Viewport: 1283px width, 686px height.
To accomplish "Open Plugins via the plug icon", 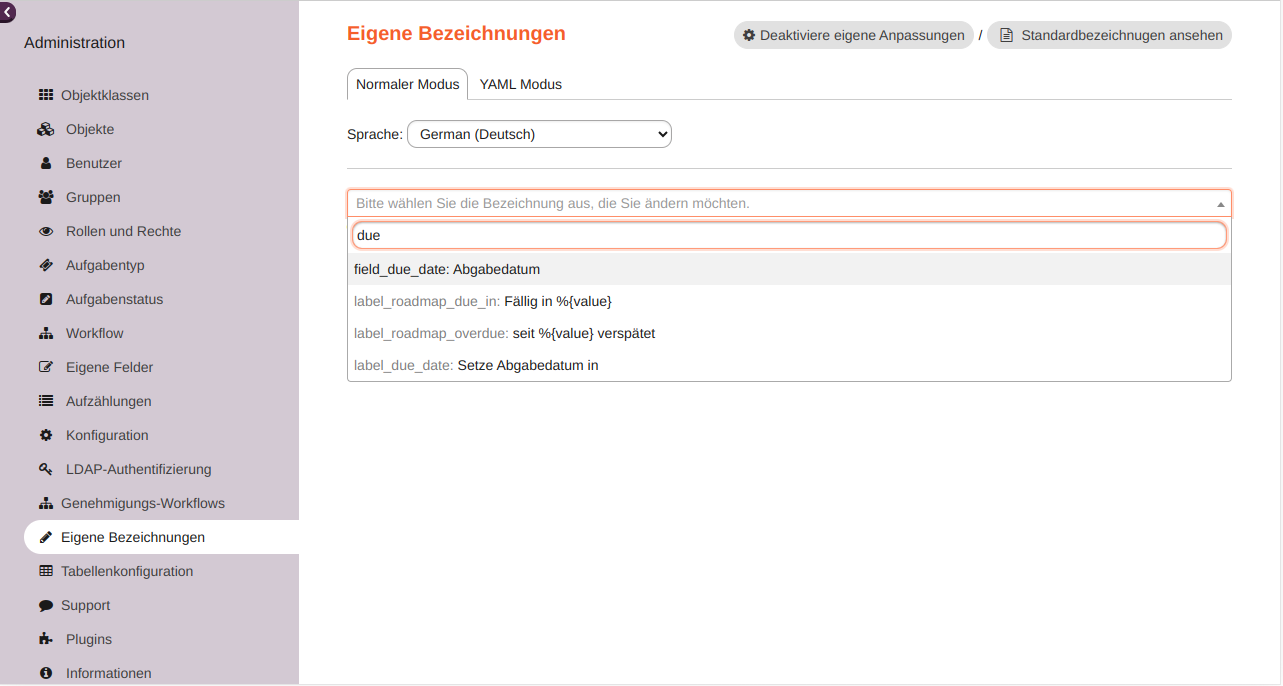I will click(x=45, y=639).
